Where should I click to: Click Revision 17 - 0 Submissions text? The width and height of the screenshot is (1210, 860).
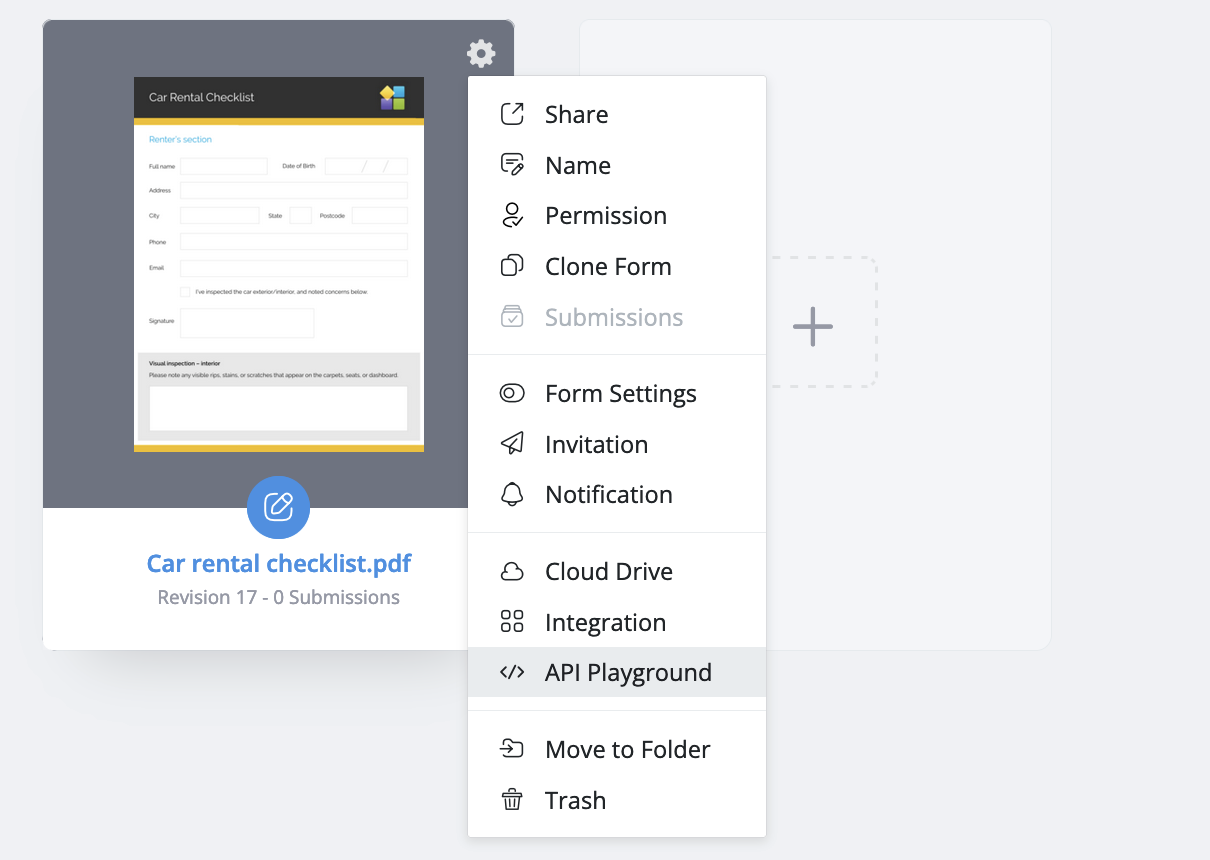pos(279,597)
